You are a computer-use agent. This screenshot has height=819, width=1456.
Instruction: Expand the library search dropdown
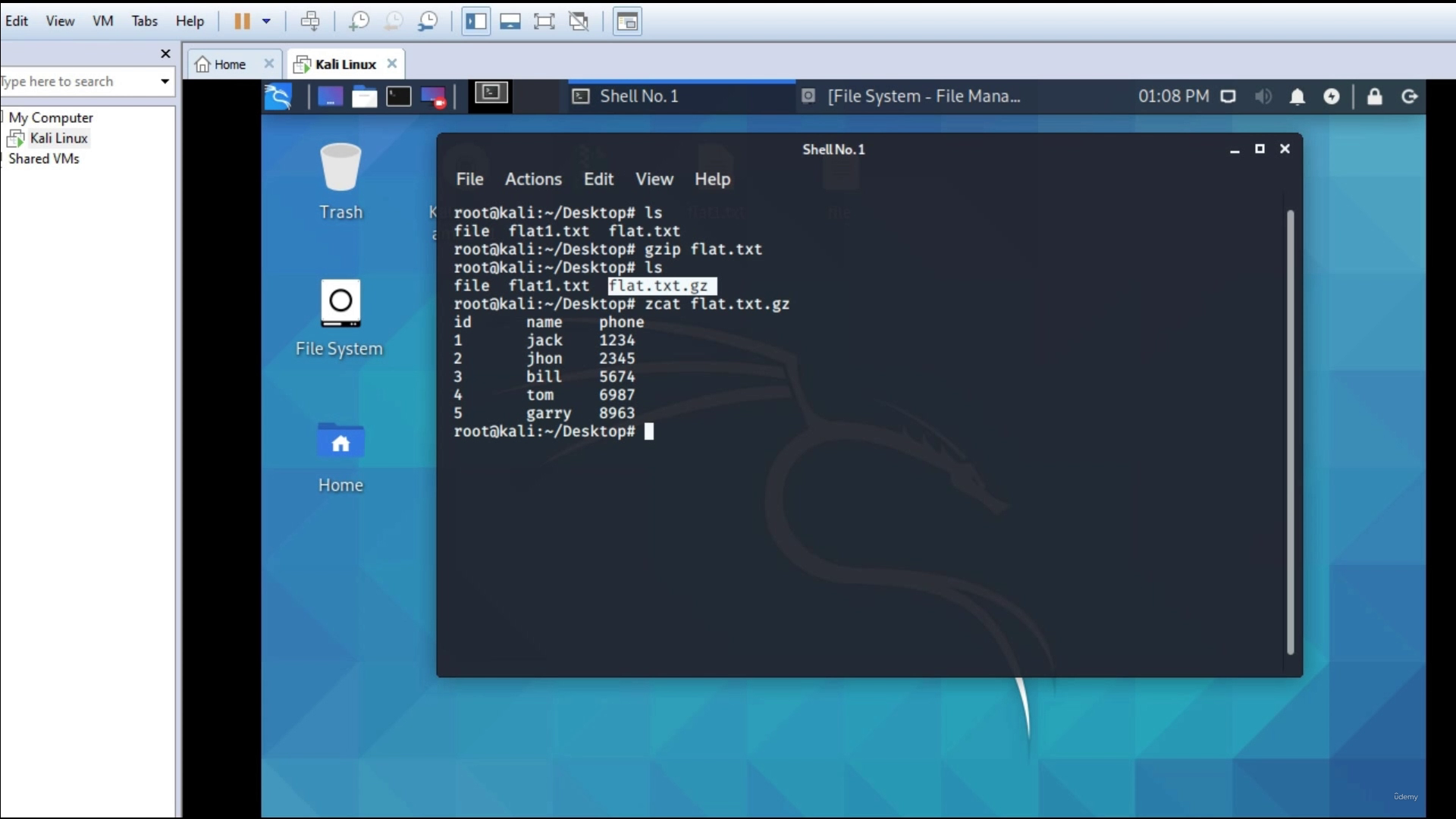tap(165, 81)
